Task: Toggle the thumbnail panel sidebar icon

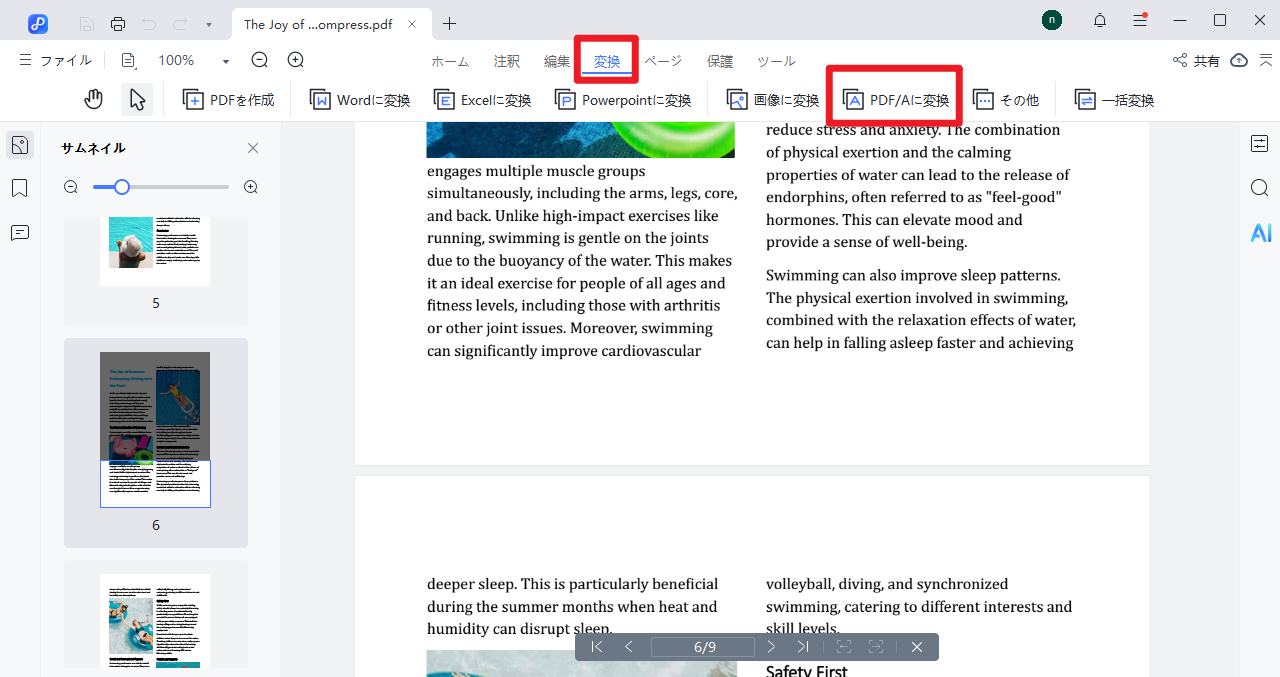Action: 19,145
